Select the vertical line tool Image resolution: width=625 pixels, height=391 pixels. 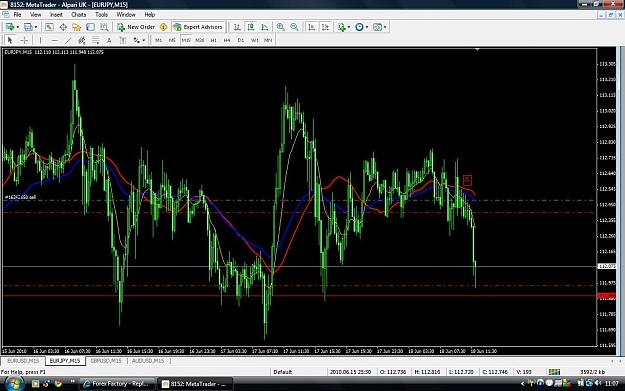40,40
